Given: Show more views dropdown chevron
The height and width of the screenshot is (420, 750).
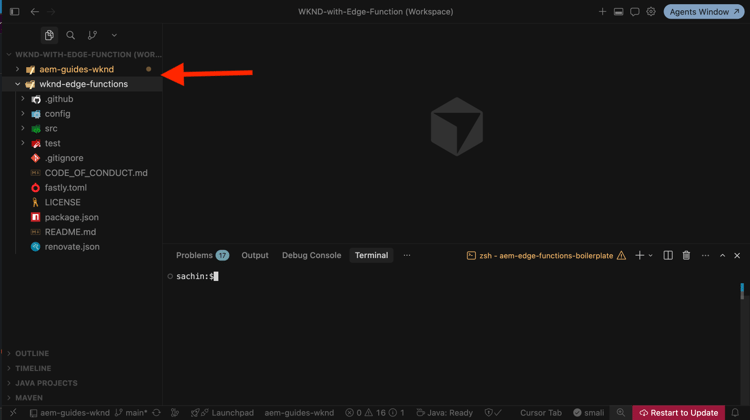Looking at the screenshot, I should click(x=114, y=35).
